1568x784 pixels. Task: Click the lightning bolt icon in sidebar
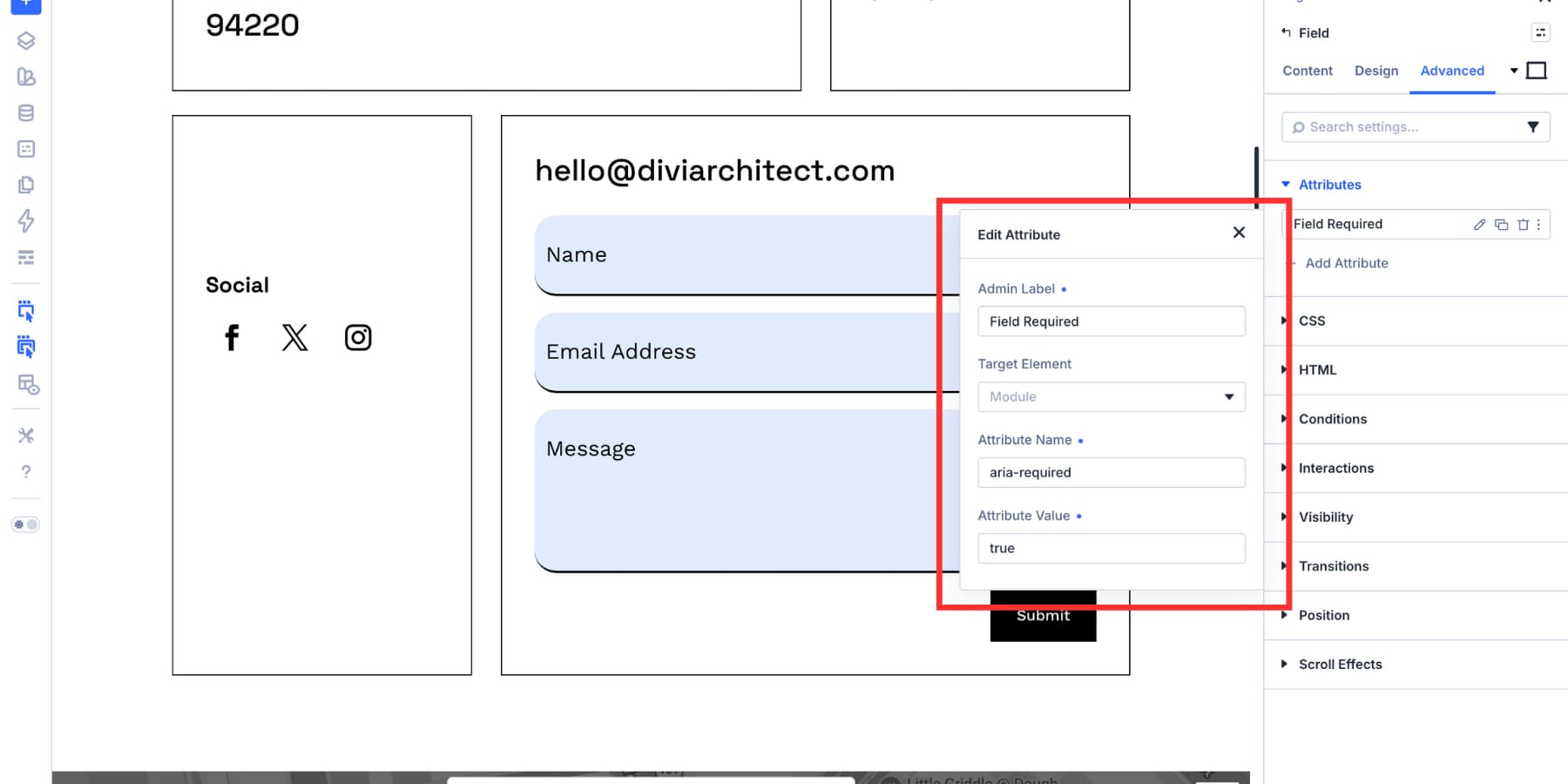click(x=26, y=221)
